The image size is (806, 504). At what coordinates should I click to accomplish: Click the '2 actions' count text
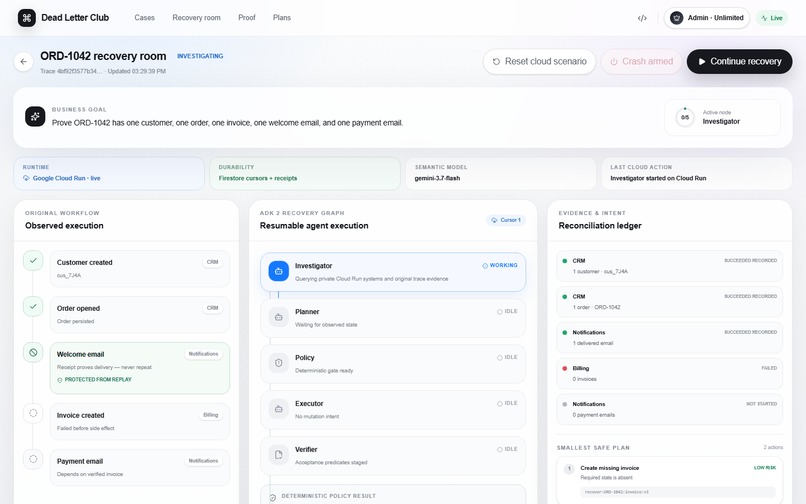pos(773,447)
